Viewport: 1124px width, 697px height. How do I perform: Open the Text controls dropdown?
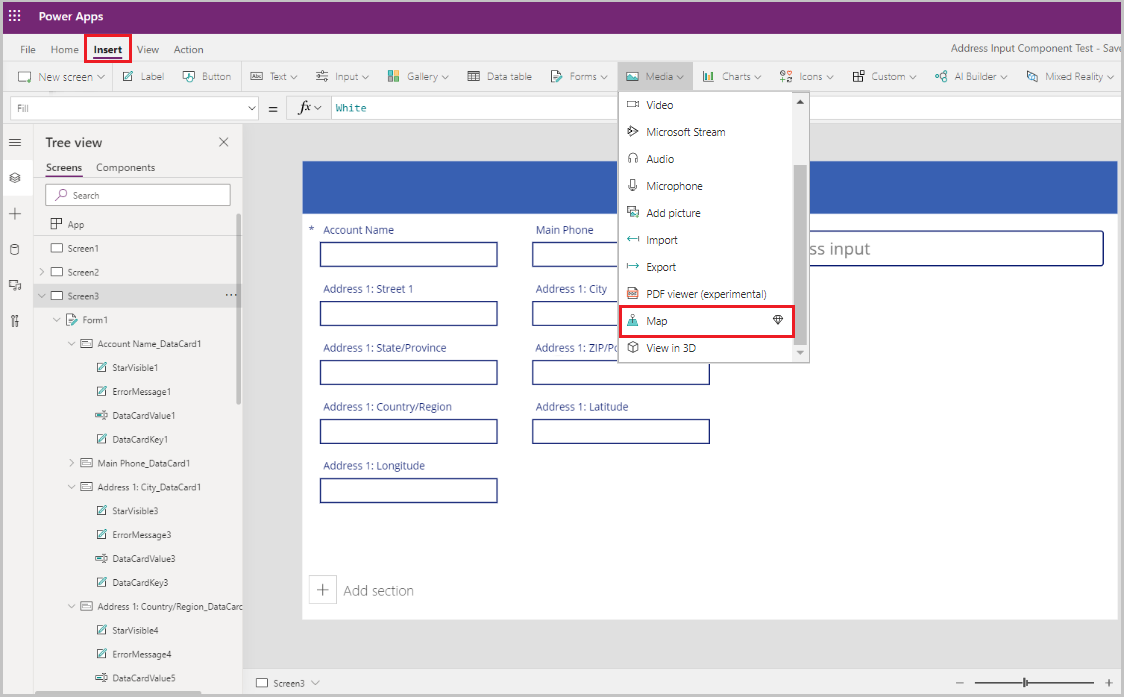click(x=273, y=77)
